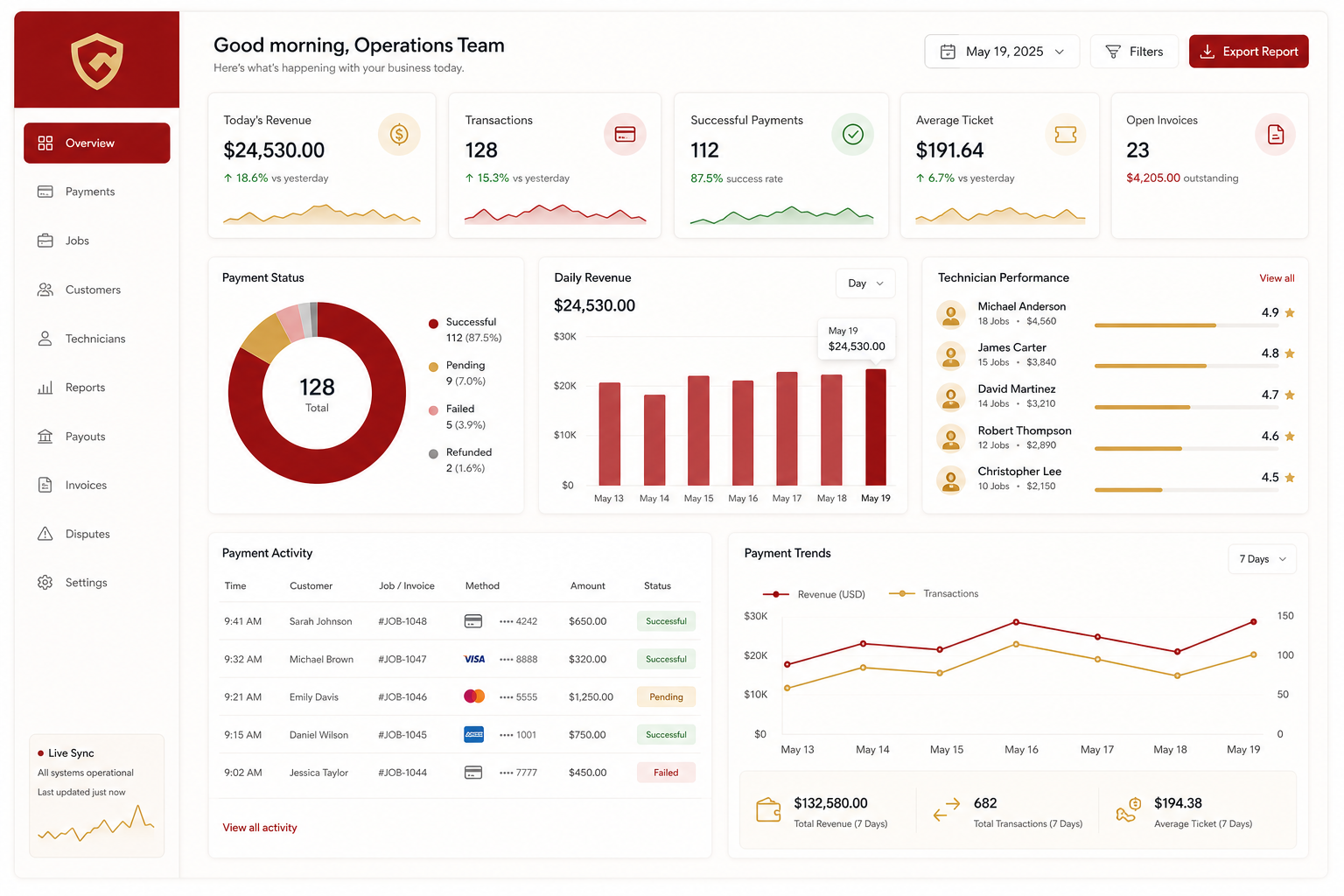Click Christopher Lee's avatar icon
This screenshot has height=896, width=1344.
tap(950, 479)
